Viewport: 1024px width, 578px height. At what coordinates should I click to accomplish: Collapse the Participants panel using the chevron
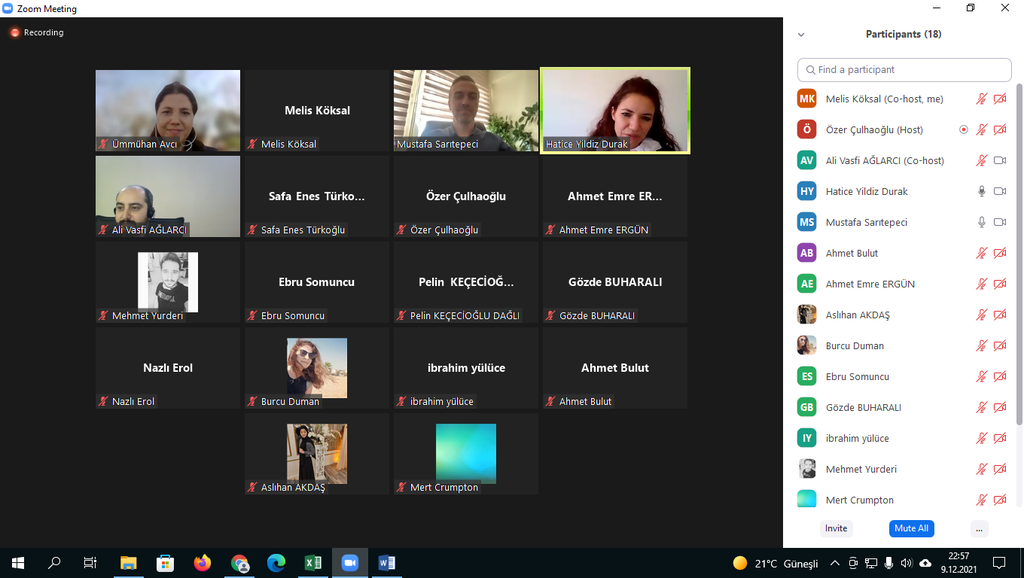pyautogui.click(x=801, y=34)
